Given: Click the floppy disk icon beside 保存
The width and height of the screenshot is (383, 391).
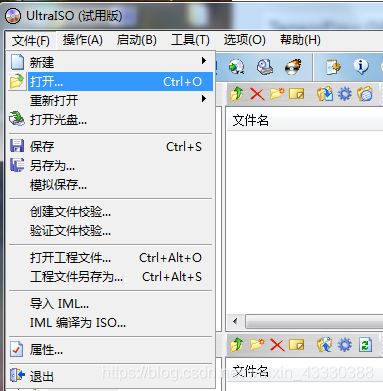Looking at the screenshot, I should click(x=17, y=146).
